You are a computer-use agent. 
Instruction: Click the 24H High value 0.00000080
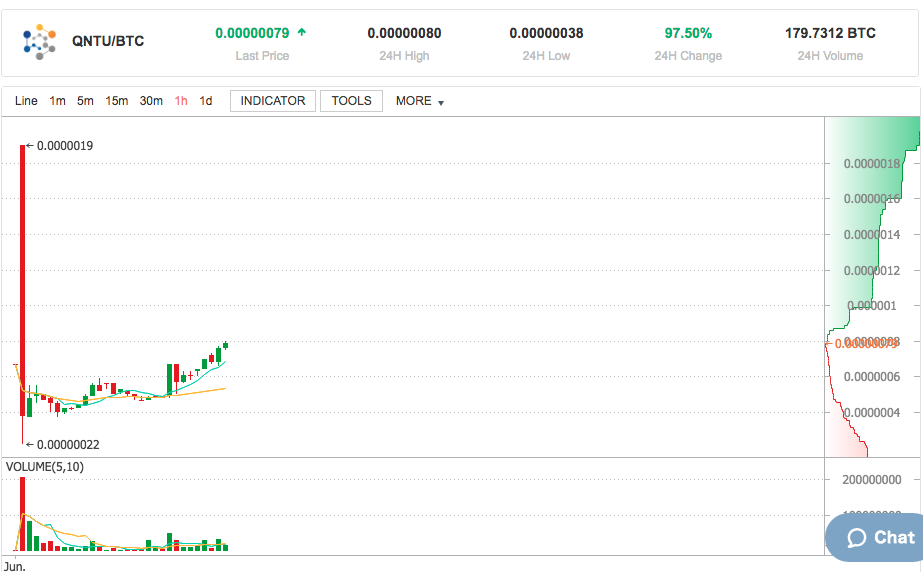pyautogui.click(x=404, y=33)
